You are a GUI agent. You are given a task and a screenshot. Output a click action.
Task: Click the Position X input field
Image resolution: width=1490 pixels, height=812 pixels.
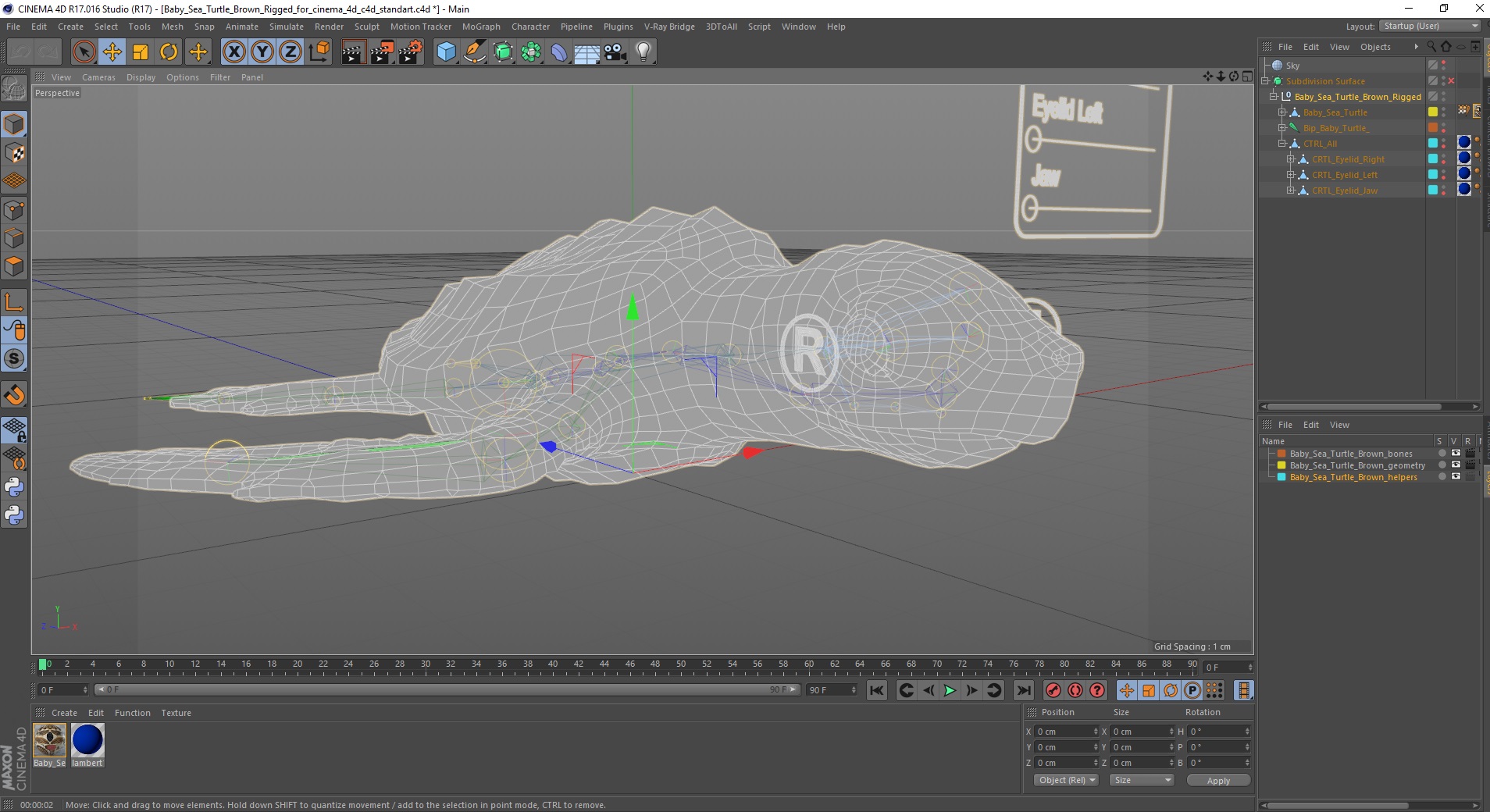pos(1066,732)
